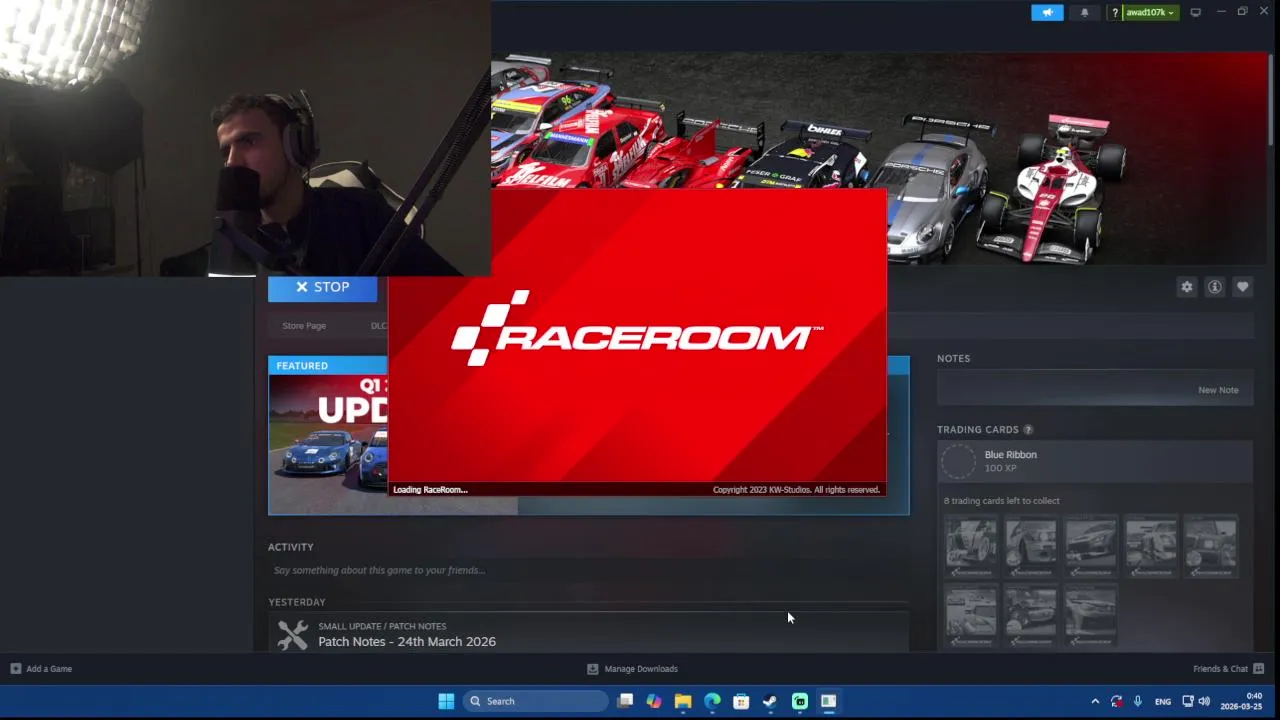Screen dimensions: 1280x720
Task: Click the copyright 2023 KW-Studios text
Action: tap(796, 490)
